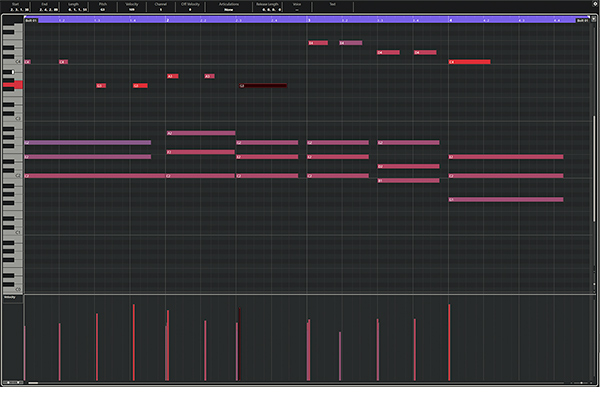Edit the Length value in the info line
The image size is (600, 400).
pos(73,9)
